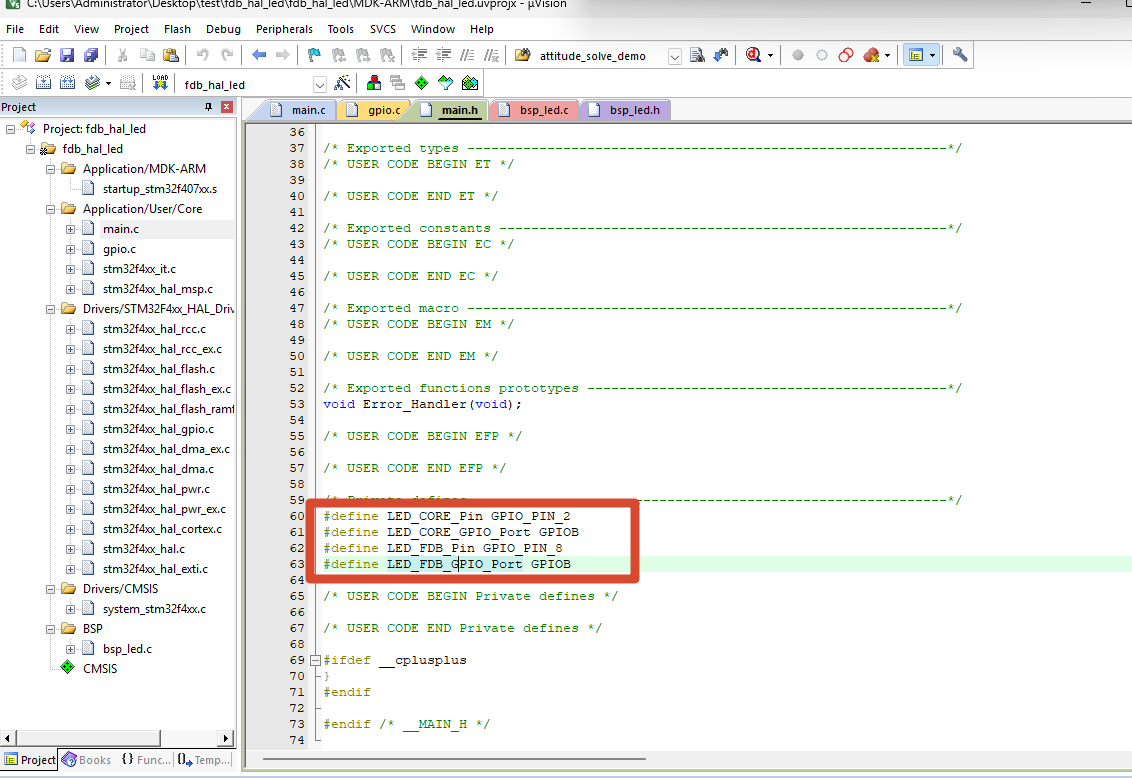
Task: Switch to the bsp_led.h editor tab
Action: (x=626, y=110)
